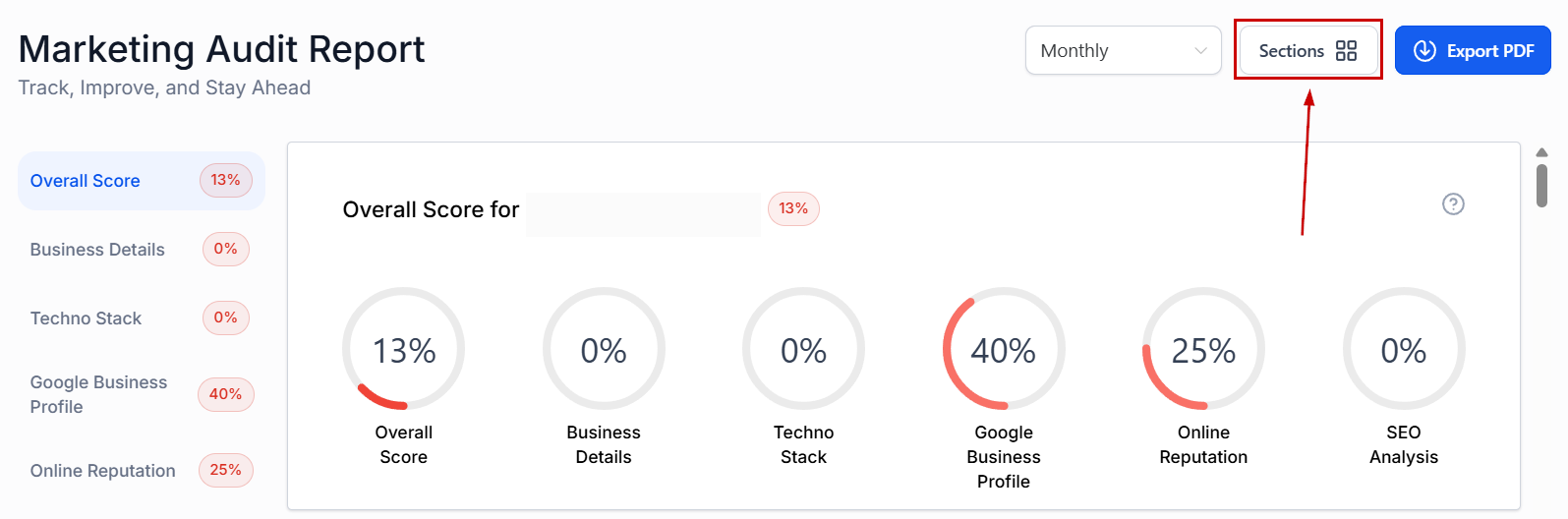1568x519 pixels.
Task: Click the Monthly dropdown chevron arrow
Action: pos(1200,51)
